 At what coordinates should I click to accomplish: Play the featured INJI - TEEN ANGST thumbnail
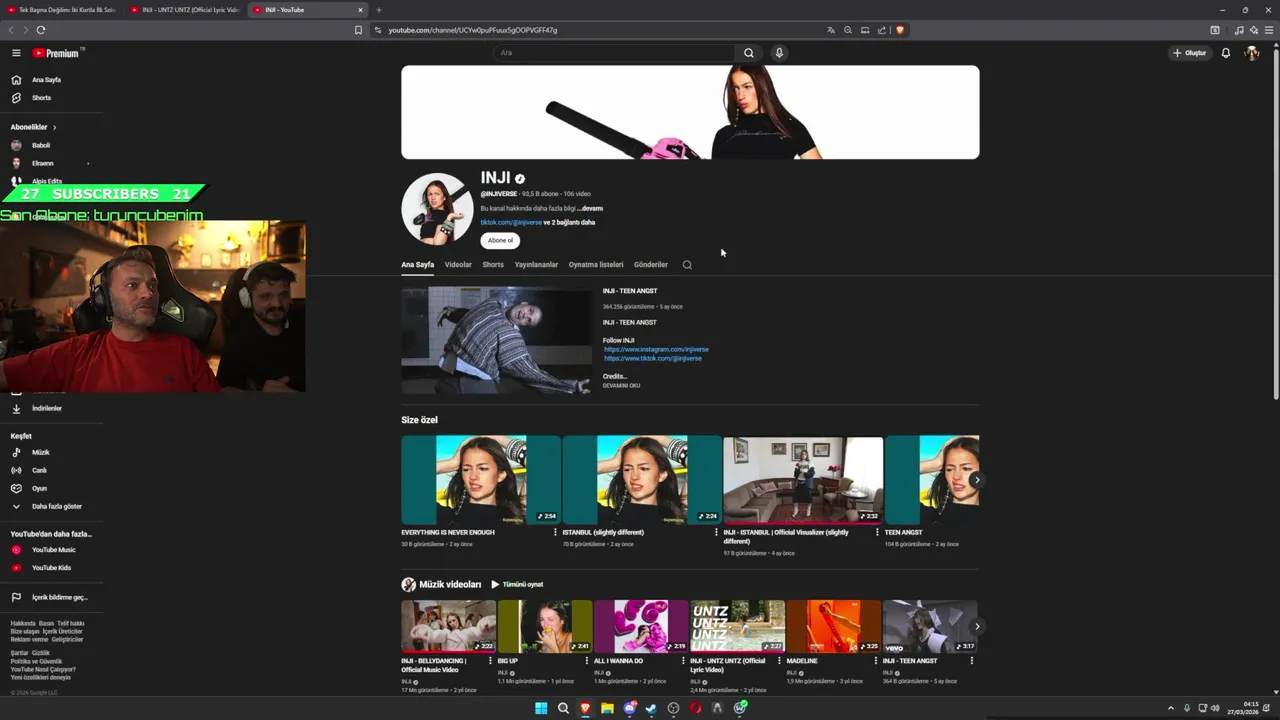(496, 341)
